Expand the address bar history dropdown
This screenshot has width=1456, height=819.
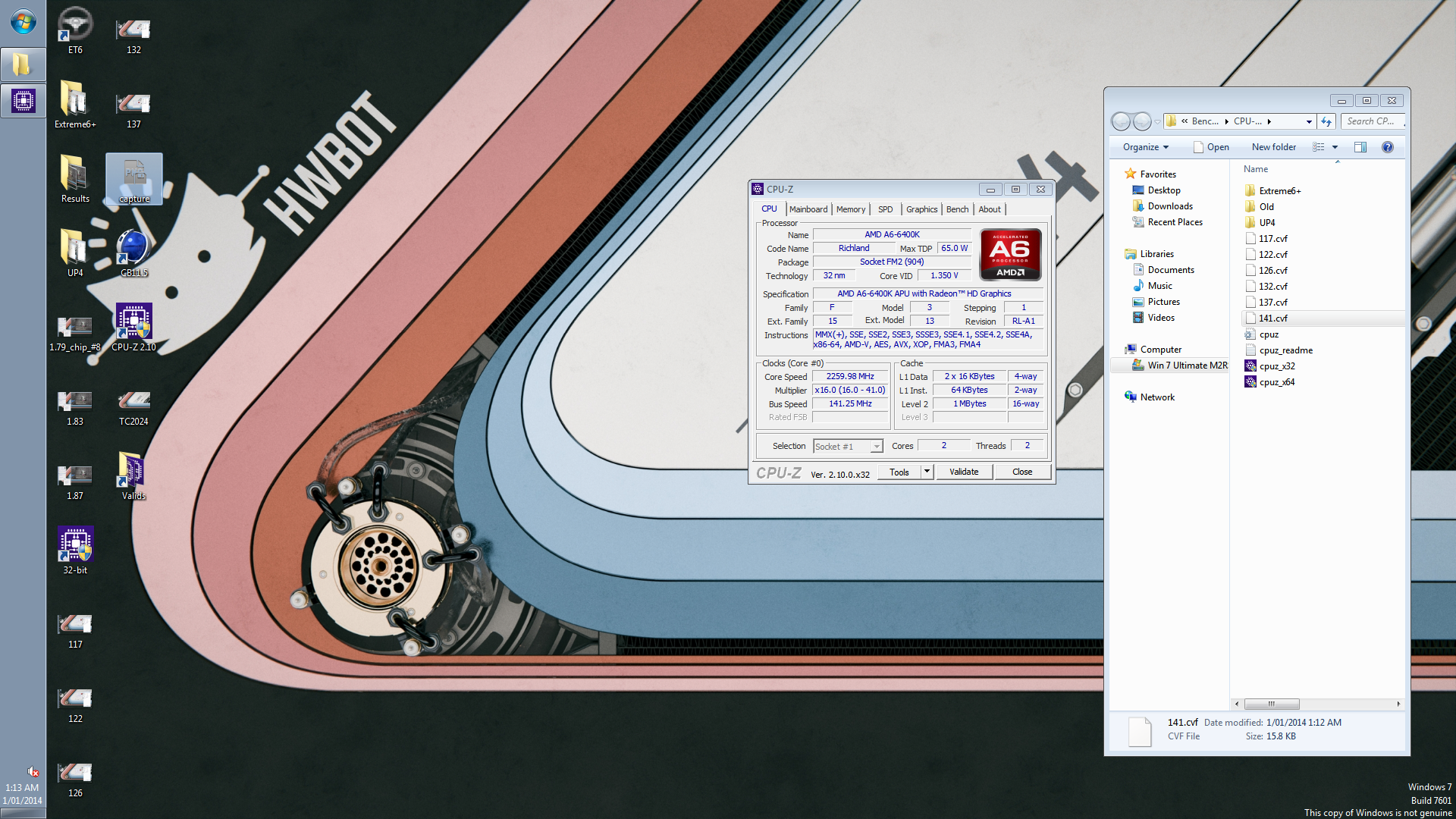[x=1309, y=121]
